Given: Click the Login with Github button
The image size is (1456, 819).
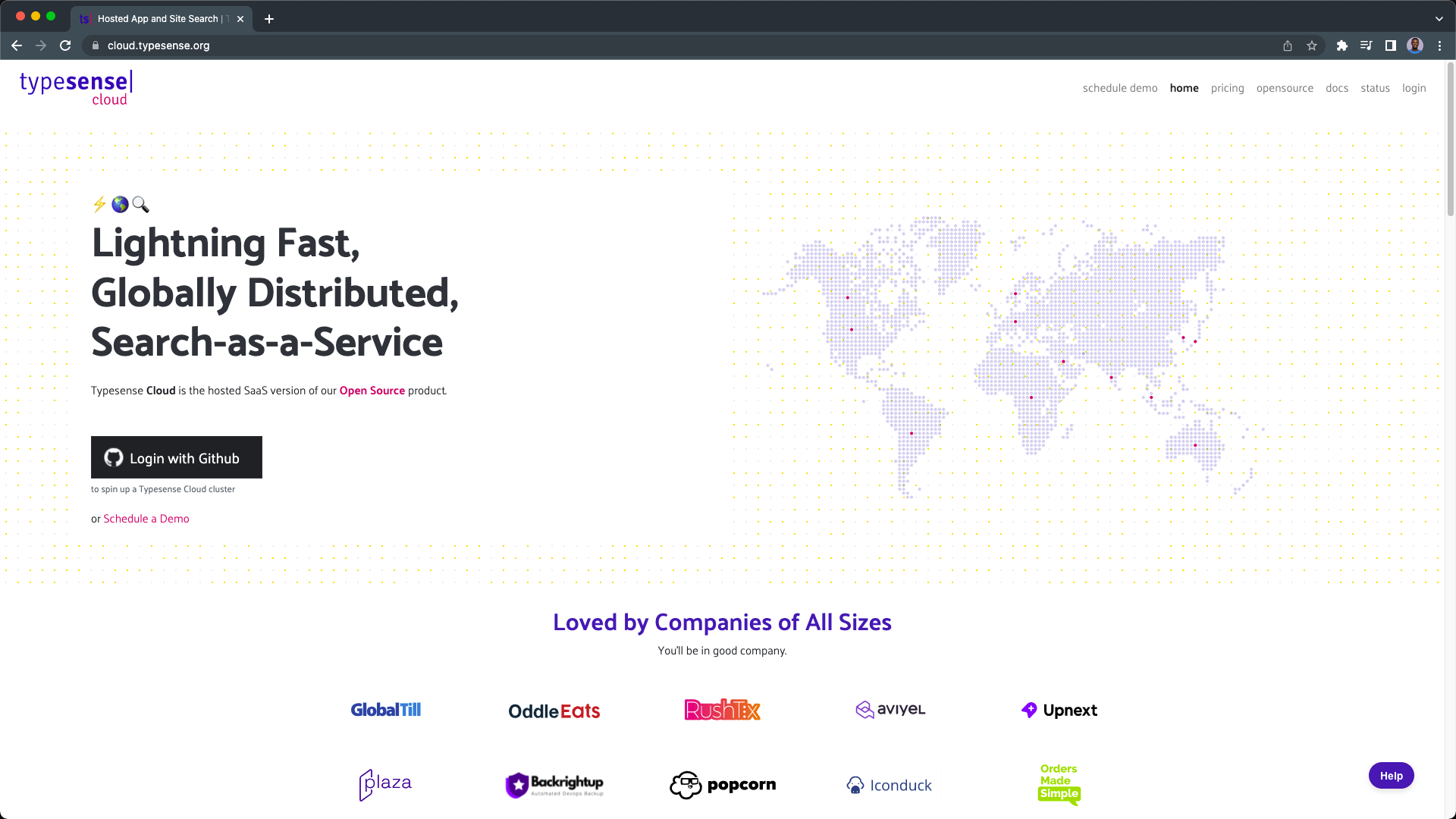Looking at the screenshot, I should 177,457.
